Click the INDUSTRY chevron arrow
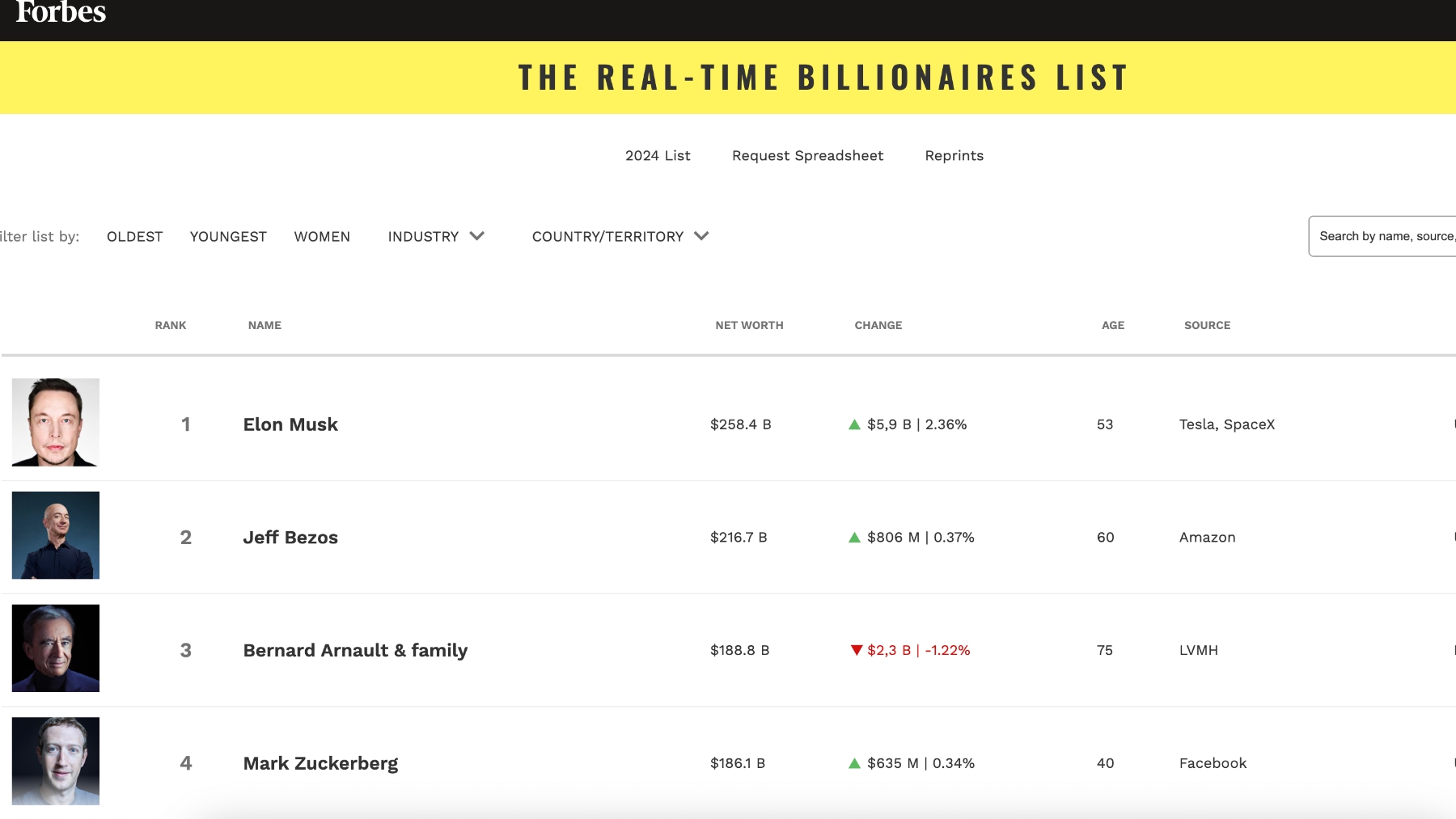Image resolution: width=1456 pixels, height=819 pixels. (476, 236)
